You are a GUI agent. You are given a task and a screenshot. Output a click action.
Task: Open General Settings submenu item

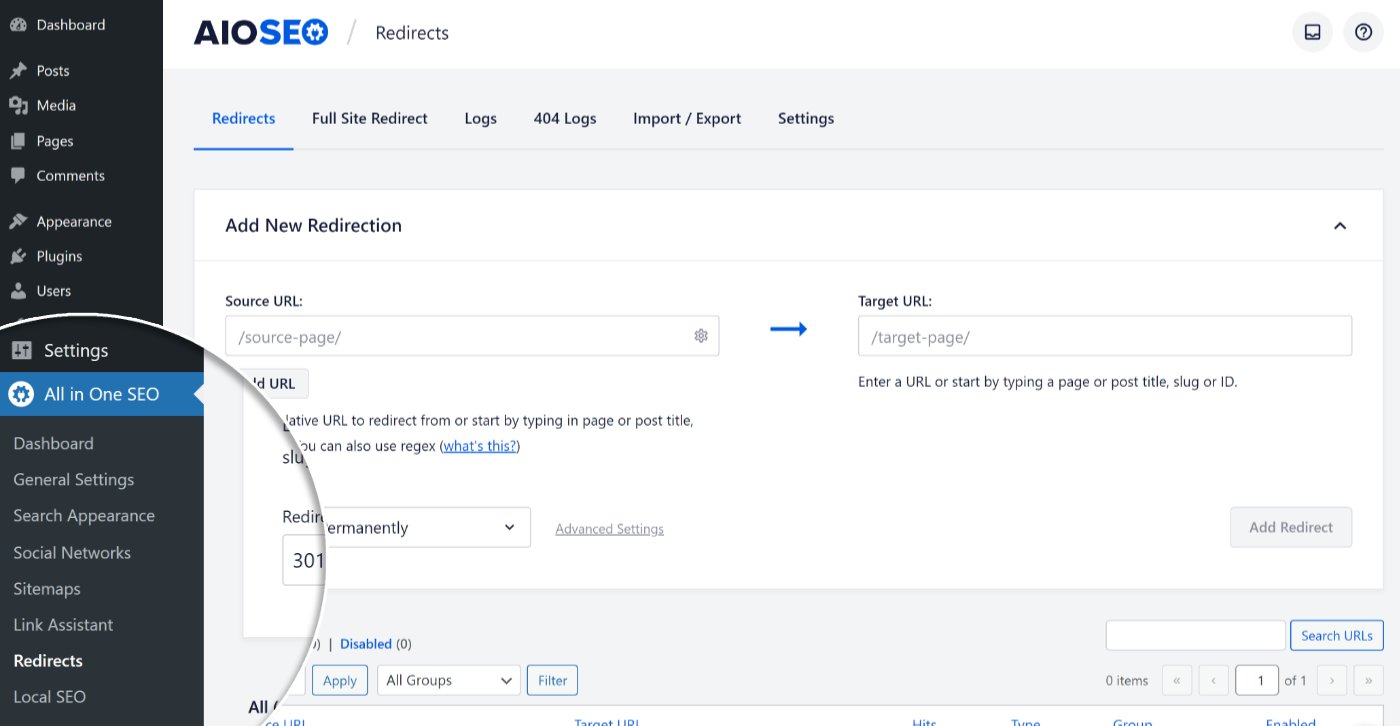point(74,479)
